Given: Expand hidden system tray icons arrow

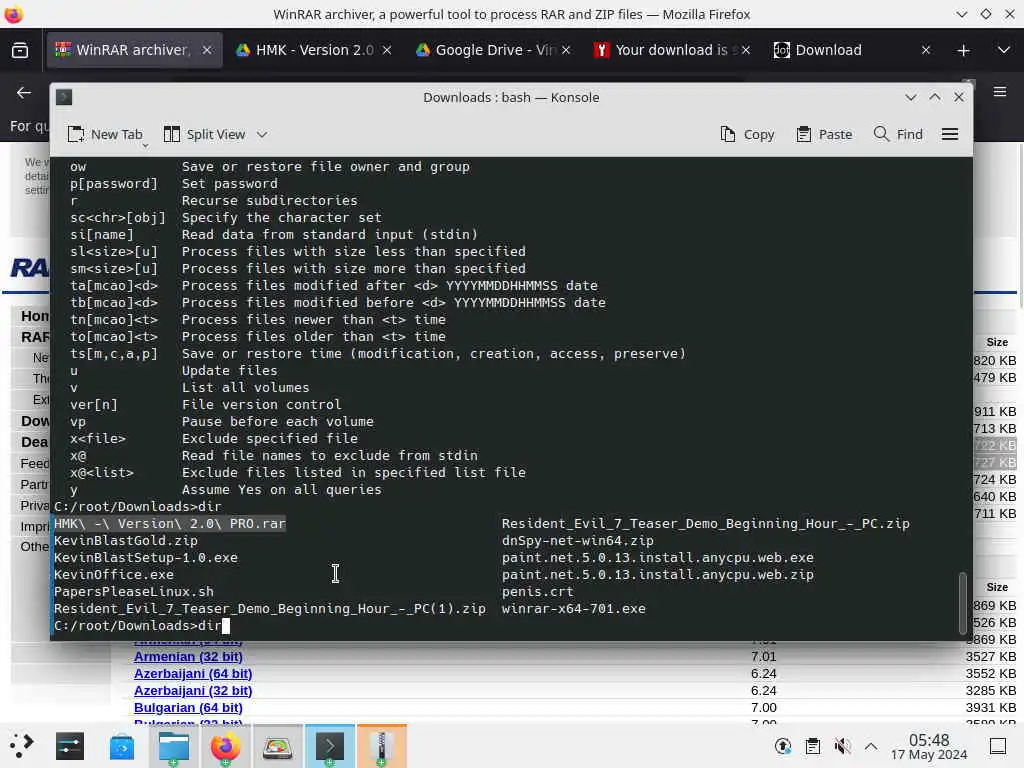Looking at the screenshot, I should (871, 746).
